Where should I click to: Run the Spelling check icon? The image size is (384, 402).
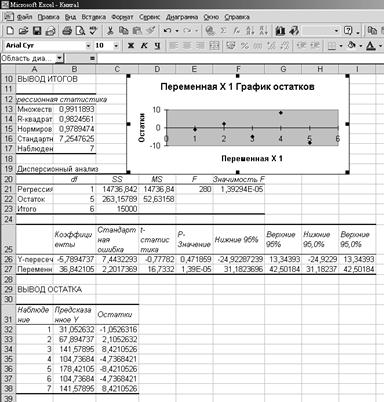(x=93, y=31)
